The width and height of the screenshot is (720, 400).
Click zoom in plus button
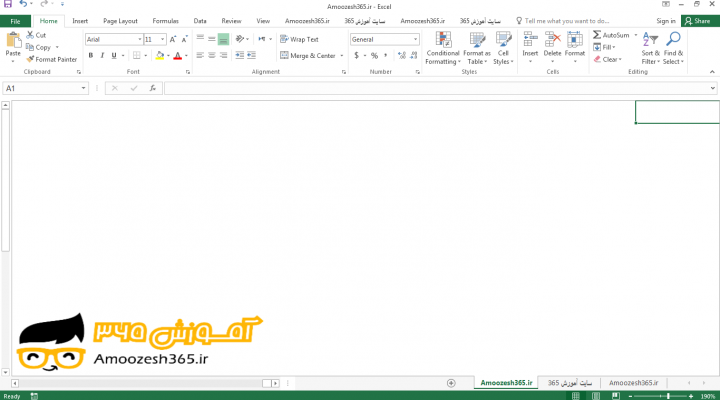[x=691, y=396]
